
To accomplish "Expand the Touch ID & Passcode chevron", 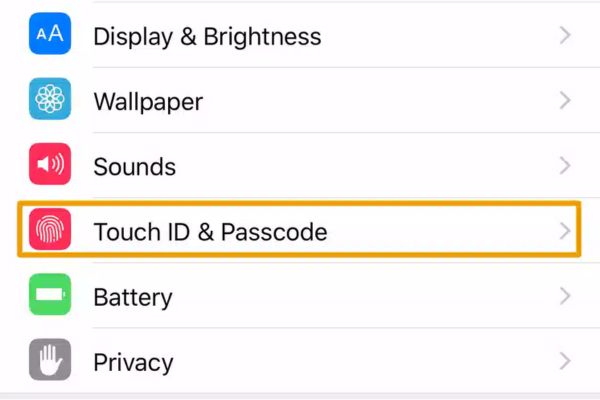I will coord(565,232).
